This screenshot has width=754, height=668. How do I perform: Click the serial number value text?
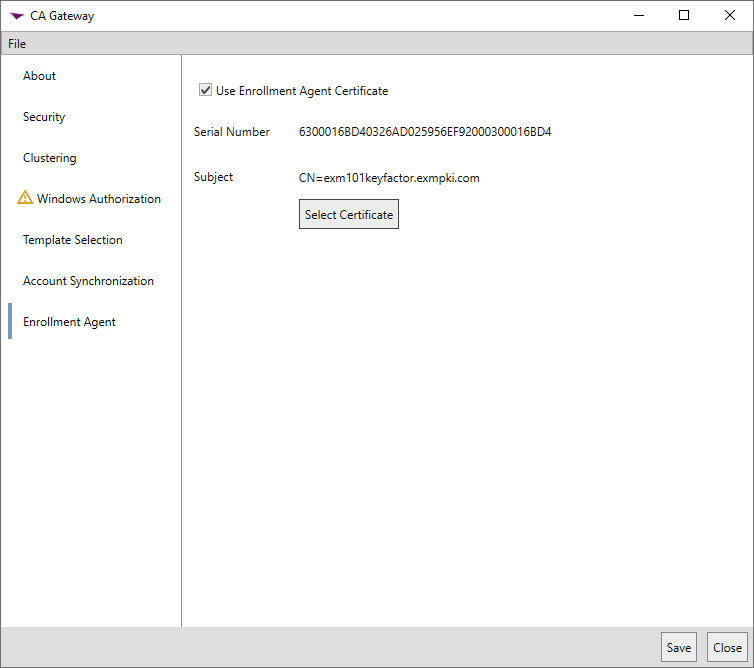pyautogui.click(x=425, y=132)
